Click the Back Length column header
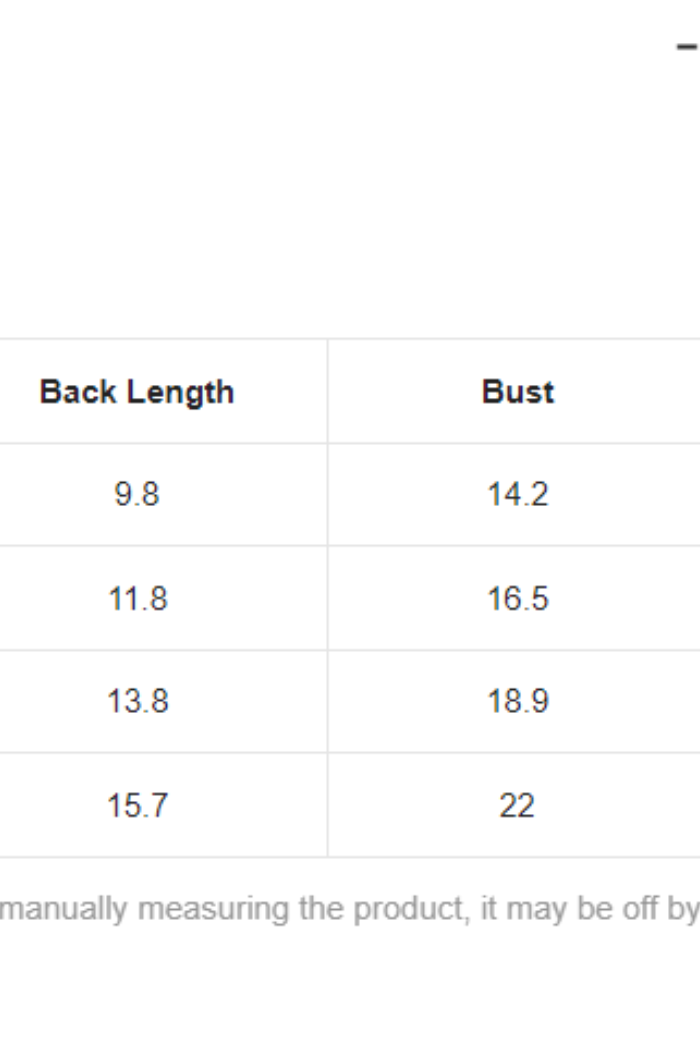 click(x=137, y=392)
